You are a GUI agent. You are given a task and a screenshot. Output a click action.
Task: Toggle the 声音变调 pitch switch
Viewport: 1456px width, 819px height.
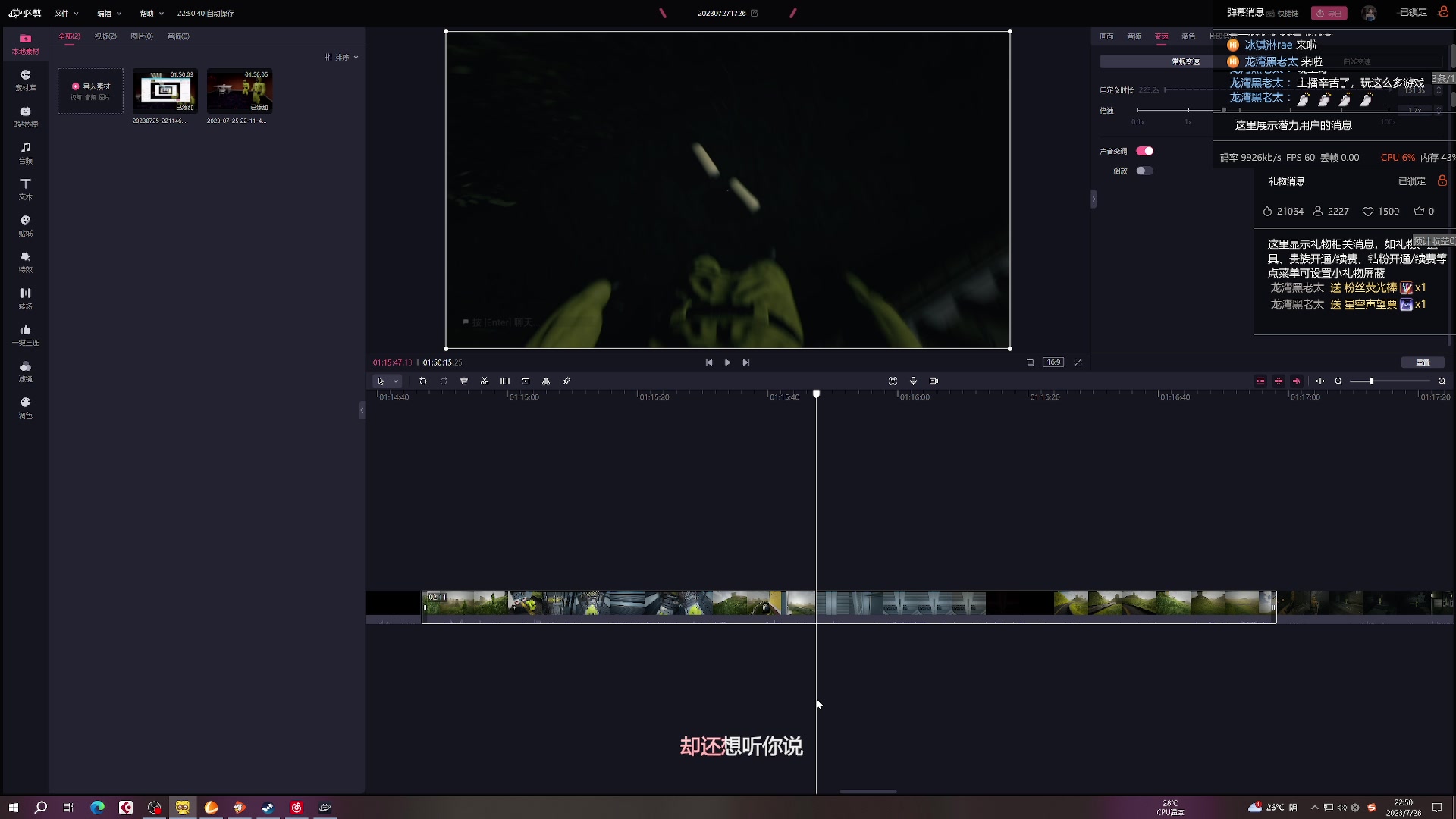click(x=1144, y=151)
